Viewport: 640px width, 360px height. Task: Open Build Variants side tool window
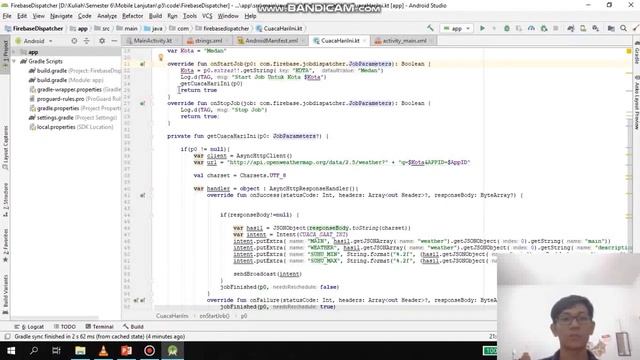coord(5,294)
